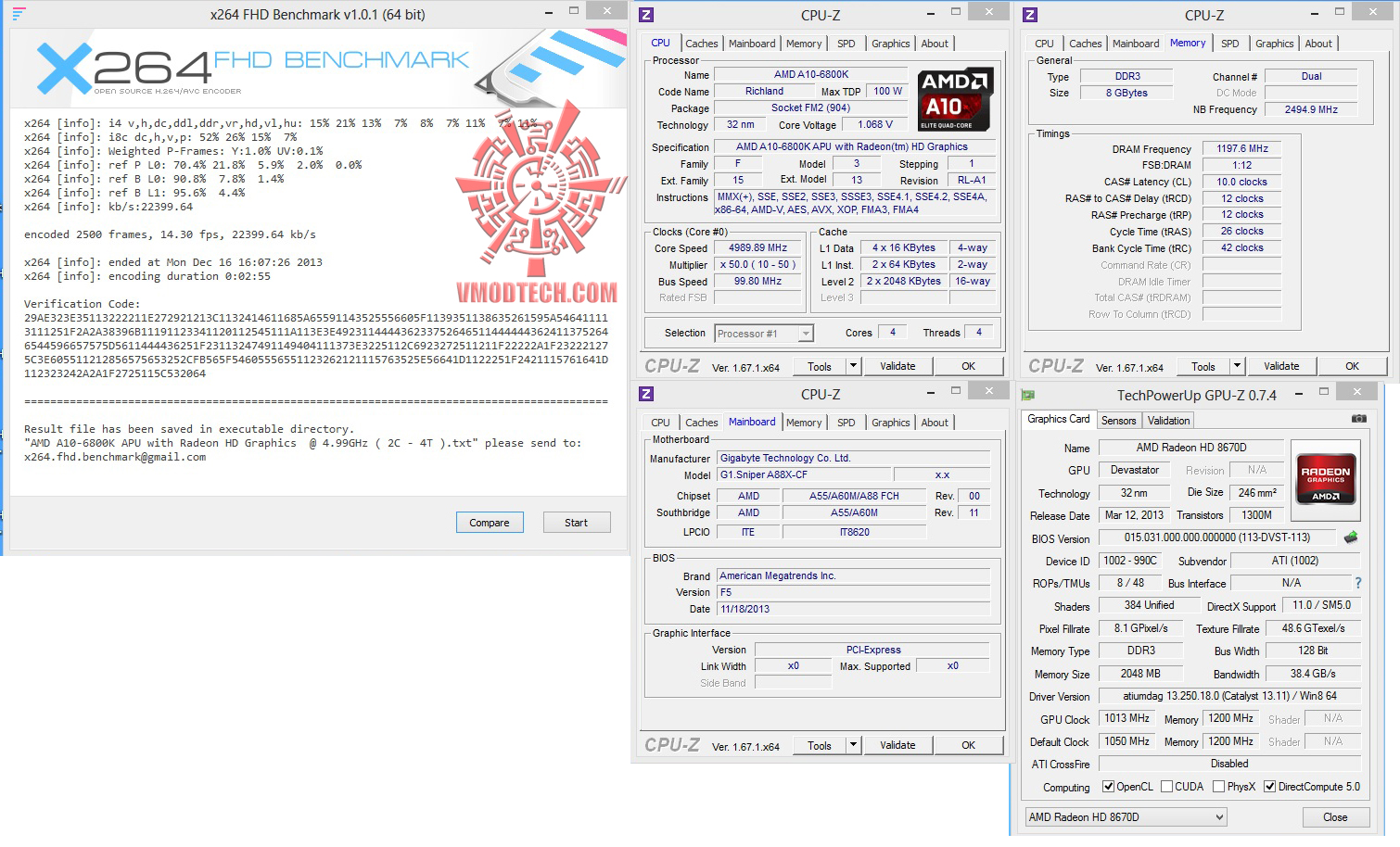Toggle the PhysX checkbox
This screenshot has height=847, width=1400.
[1218, 787]
